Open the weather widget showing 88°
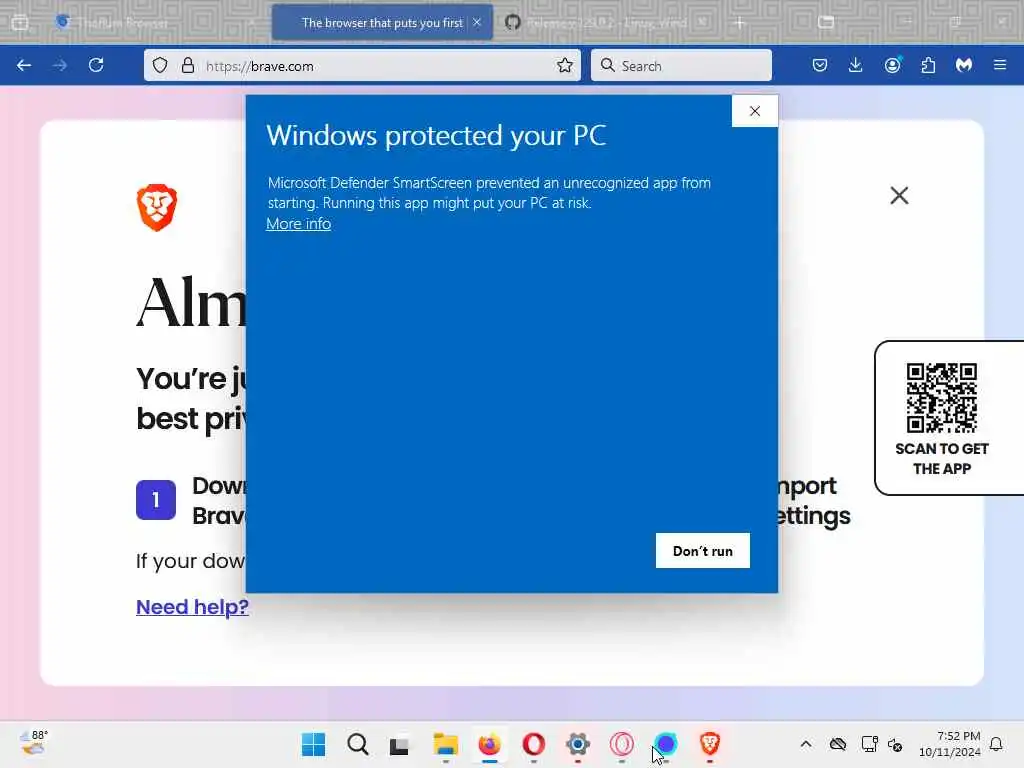This screenshot has width=1024, height=768. [x=34, y=743]
